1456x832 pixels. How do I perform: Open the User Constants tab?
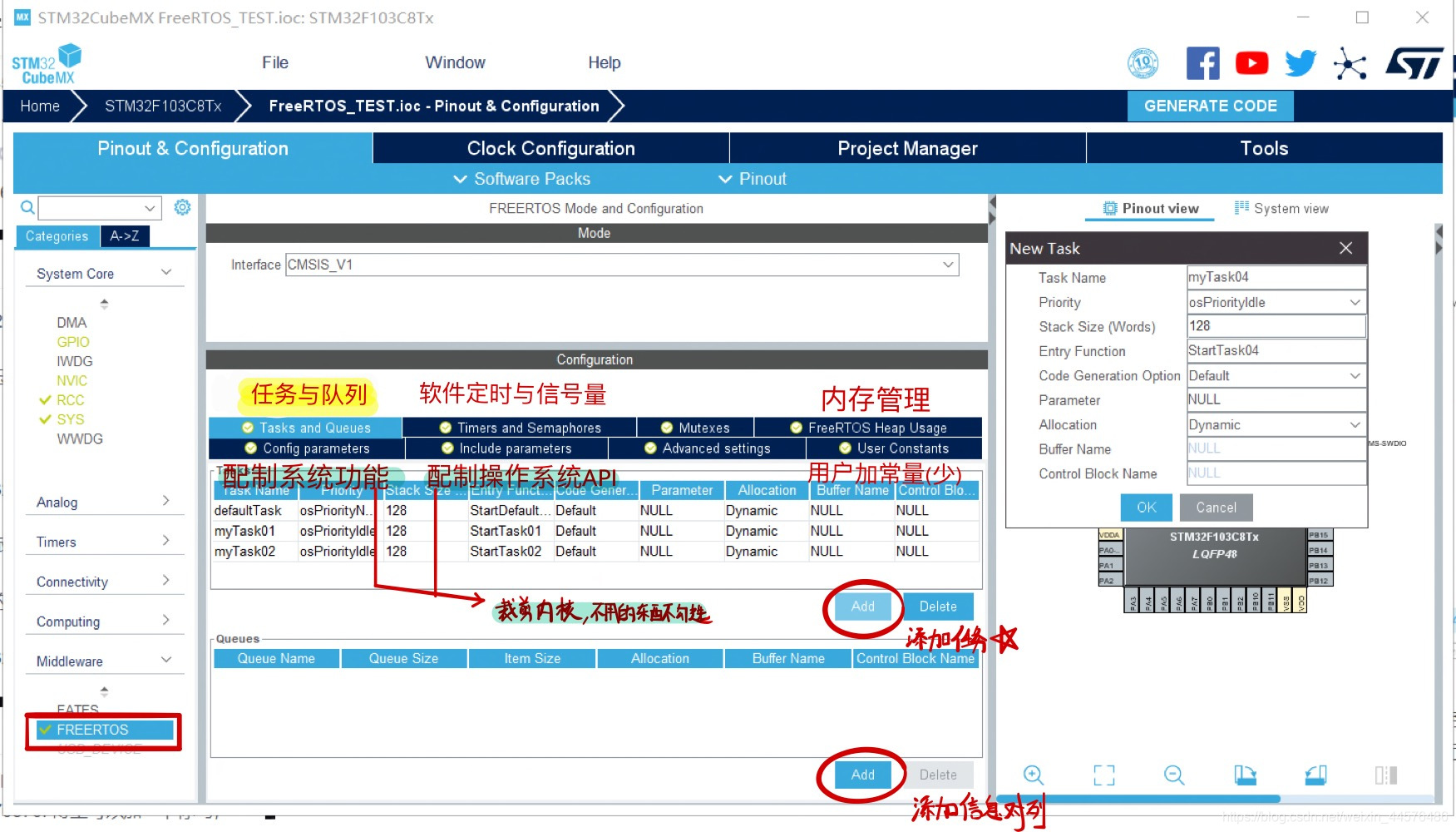(x=894, y=448)
